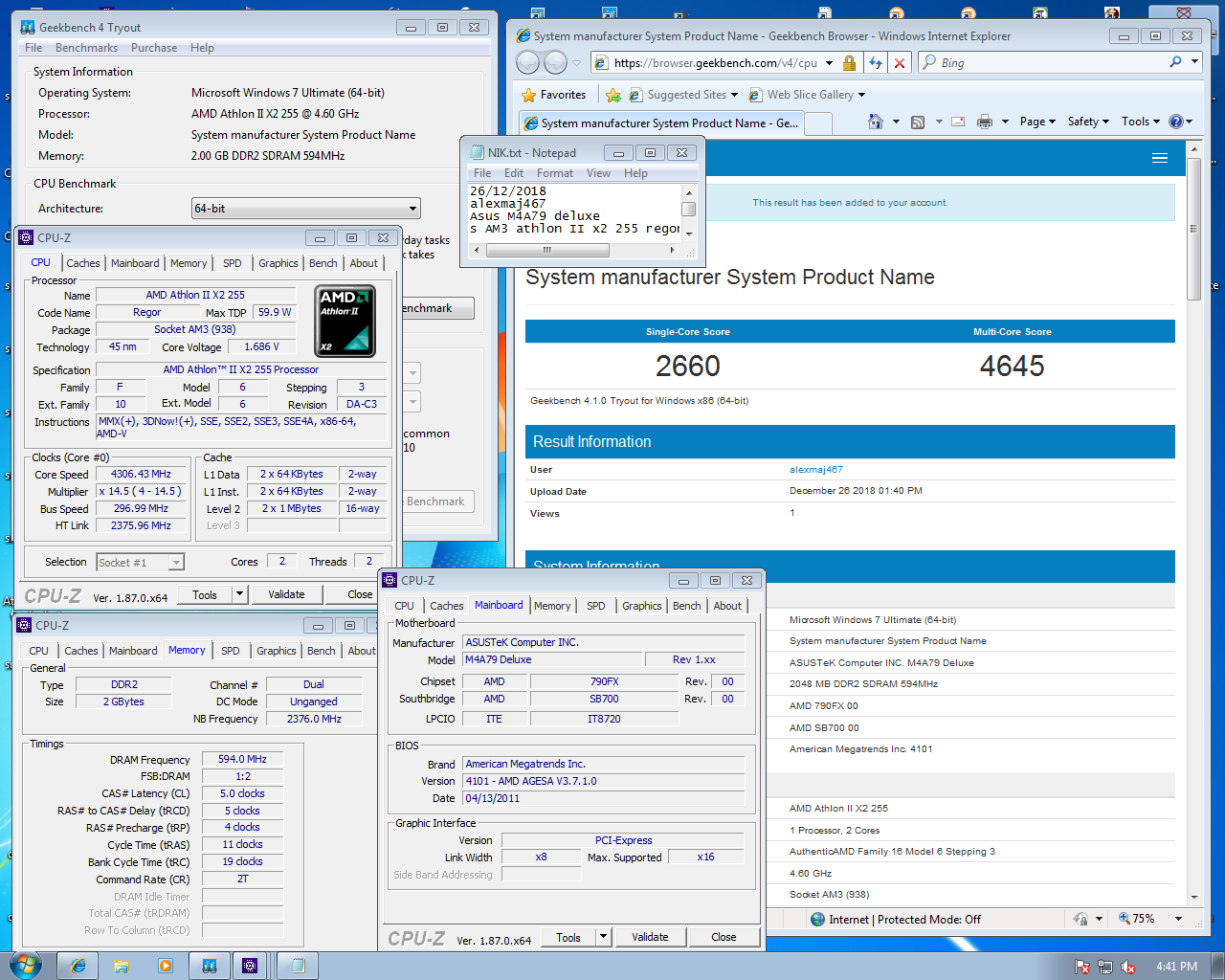The image size is (1225, 980).
Task: Open Windows Media Player taskbar icon
Action: 165,966
